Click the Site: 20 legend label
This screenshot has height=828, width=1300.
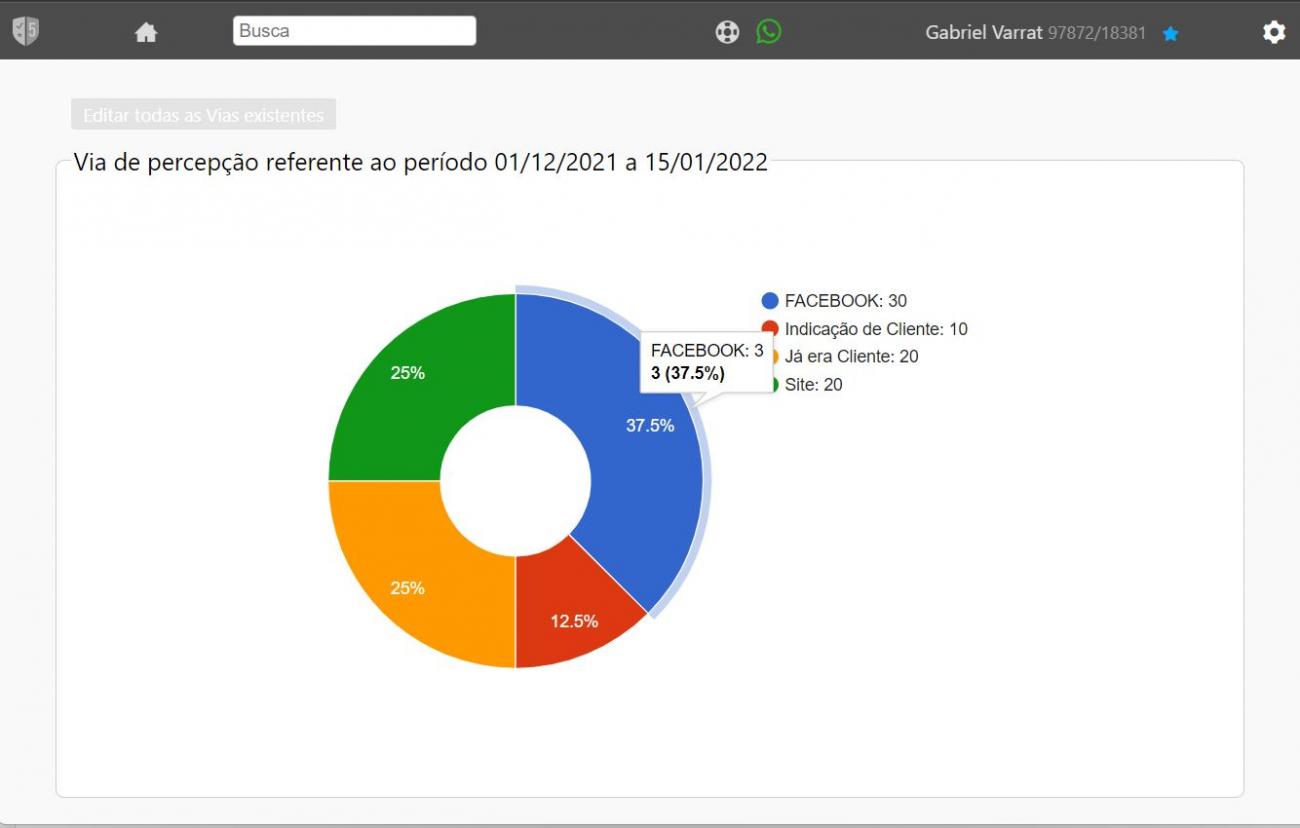pos(813,385)
